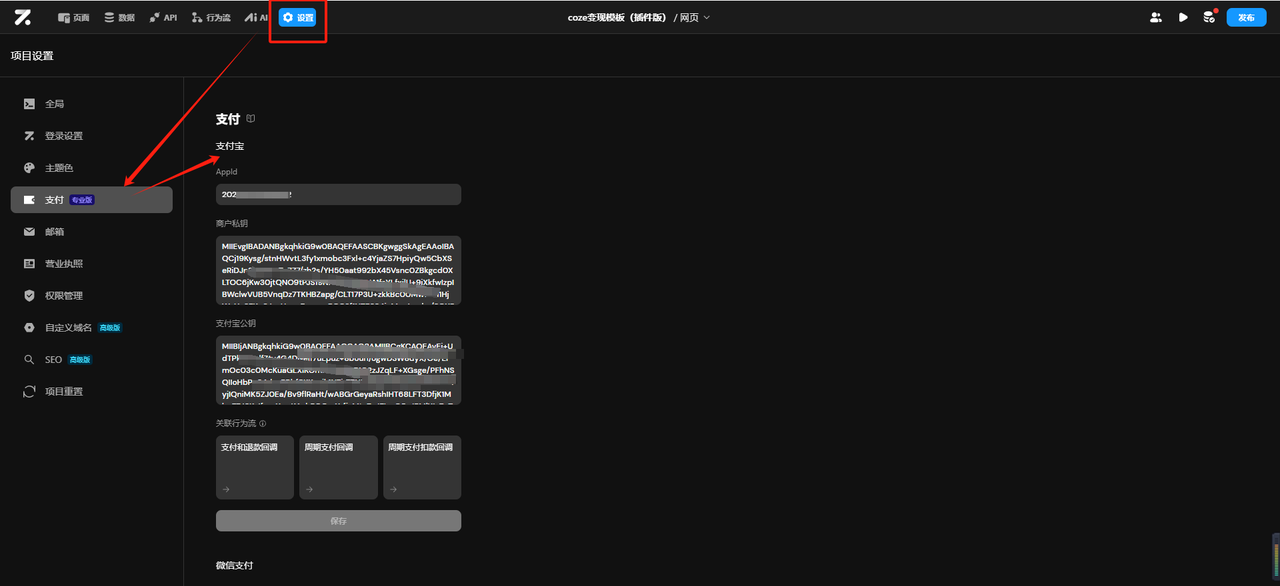This screenshot has width=1280, height=586.
Task: Open 登录设置 (Login settings) in sidebar
Action: point(92,136)
